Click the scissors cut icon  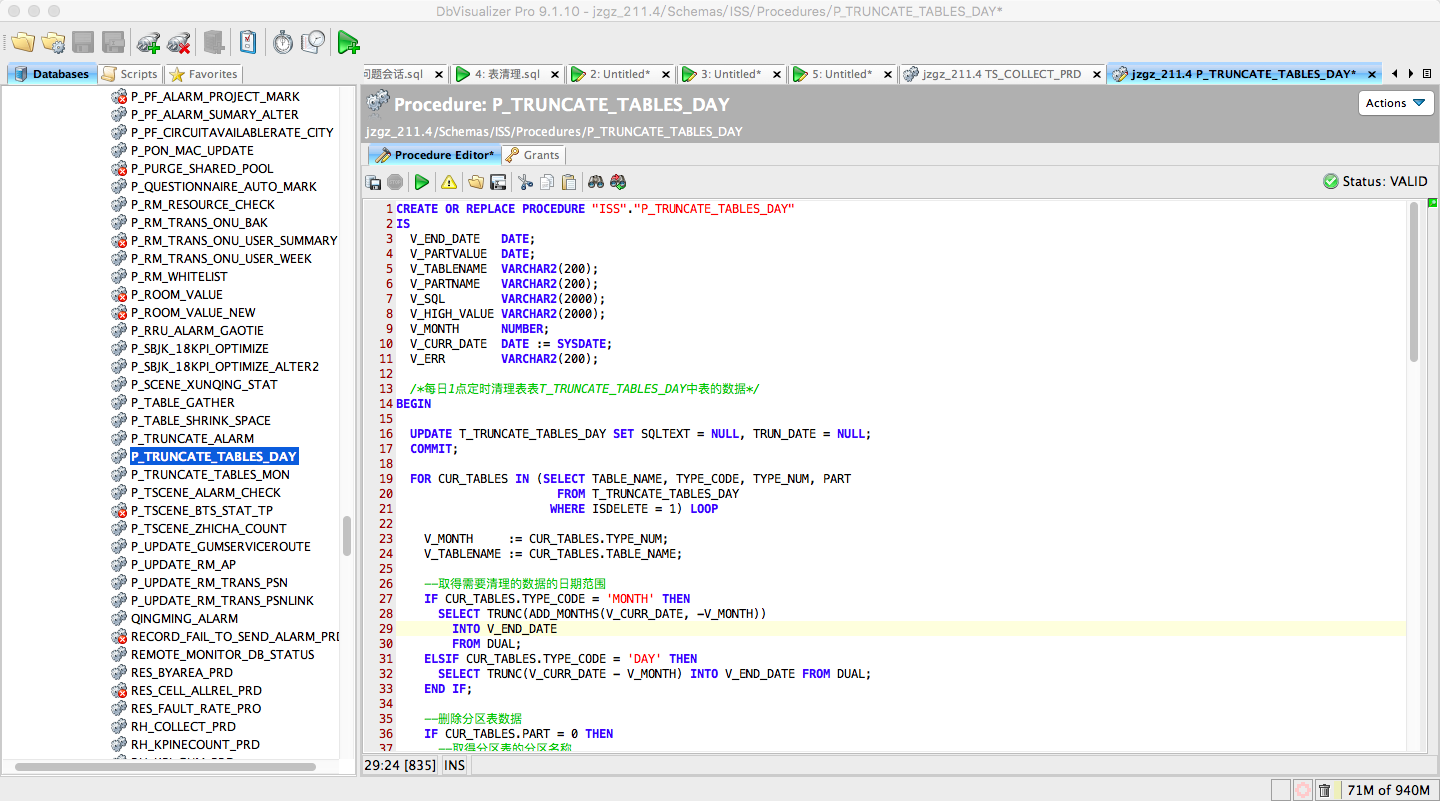[x=524, y=182]
